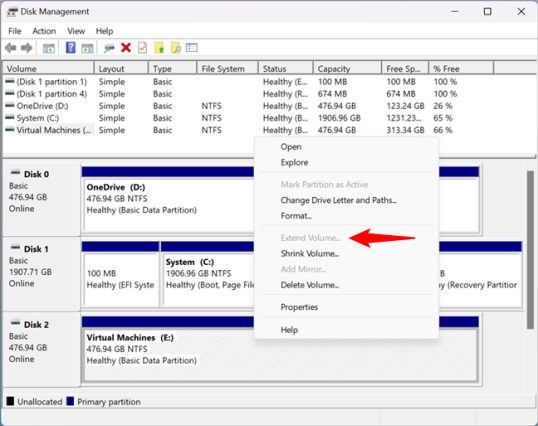Click the blue Primary partition legend swatch
This screenshot has width=538, height=426.
70,401
